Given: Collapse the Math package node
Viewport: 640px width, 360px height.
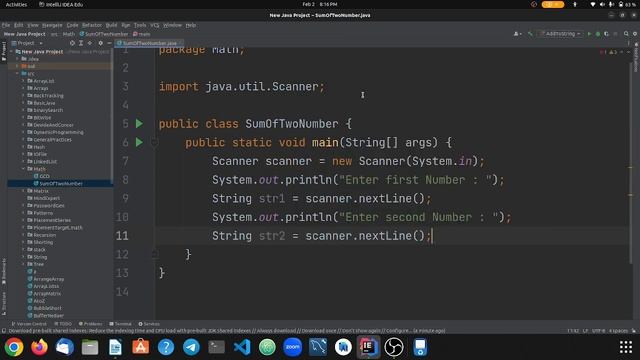Looking at the screenshot, I should pyautogui.click(x=23, y=169).
